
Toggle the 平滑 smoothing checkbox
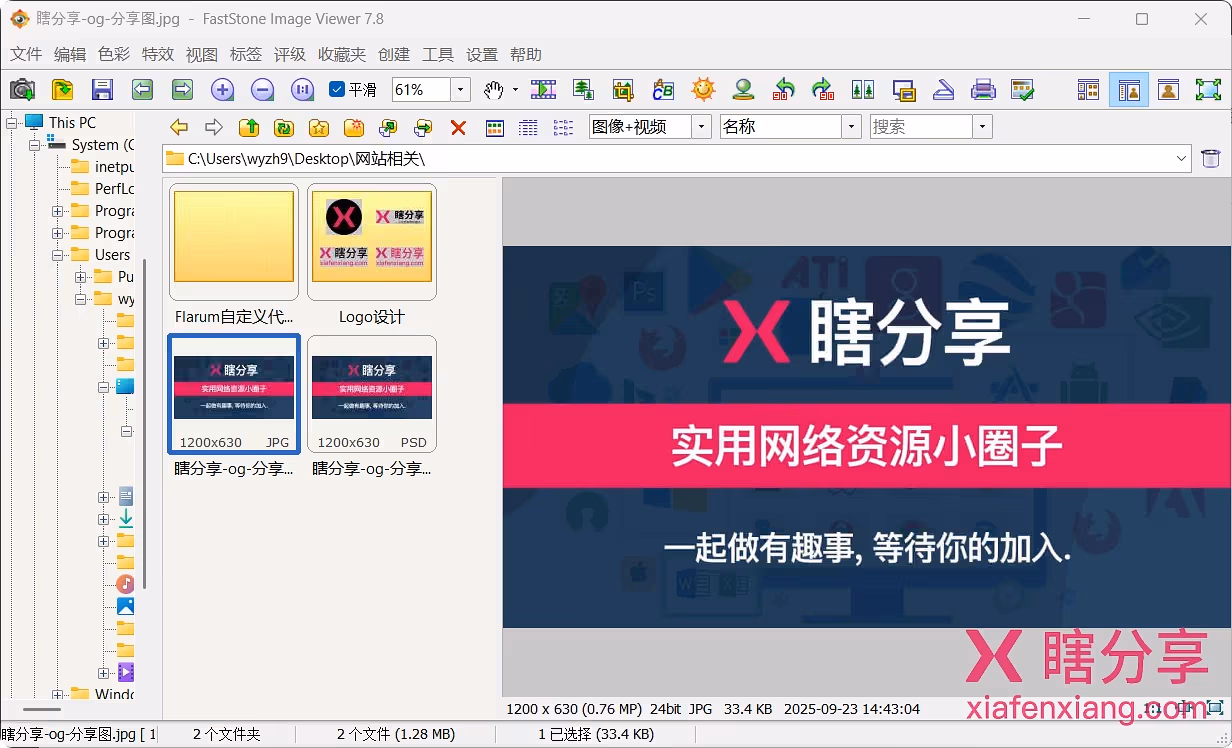tap(337, 89)
